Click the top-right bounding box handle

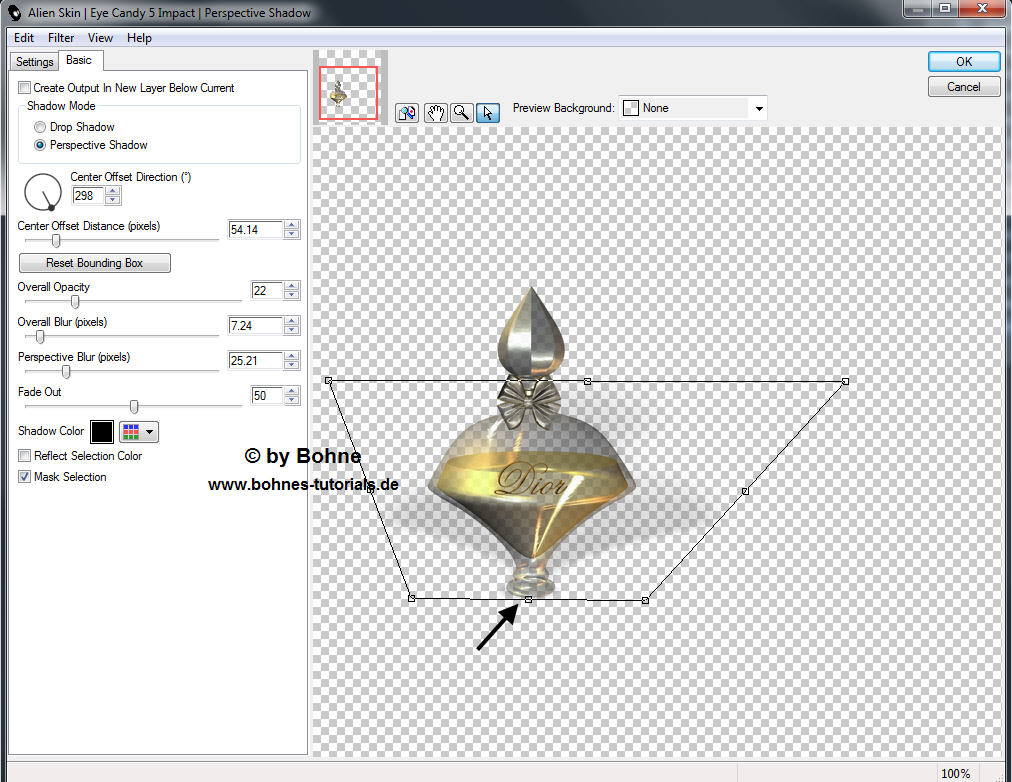pos(845,381)
